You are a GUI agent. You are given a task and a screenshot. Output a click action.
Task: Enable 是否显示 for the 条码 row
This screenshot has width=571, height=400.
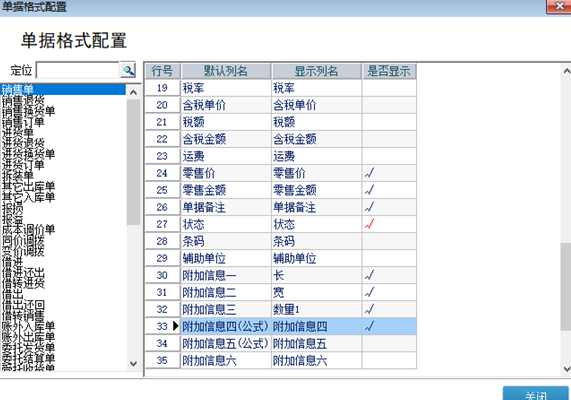pos(389,241)
